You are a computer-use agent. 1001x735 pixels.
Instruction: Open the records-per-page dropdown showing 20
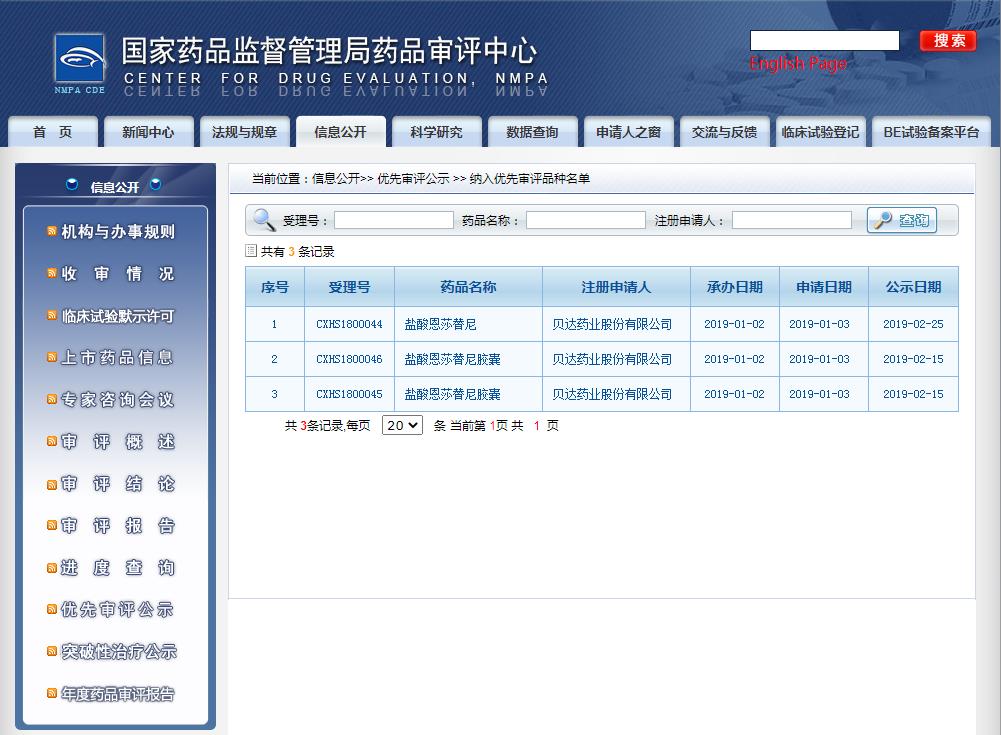[402, 425]
